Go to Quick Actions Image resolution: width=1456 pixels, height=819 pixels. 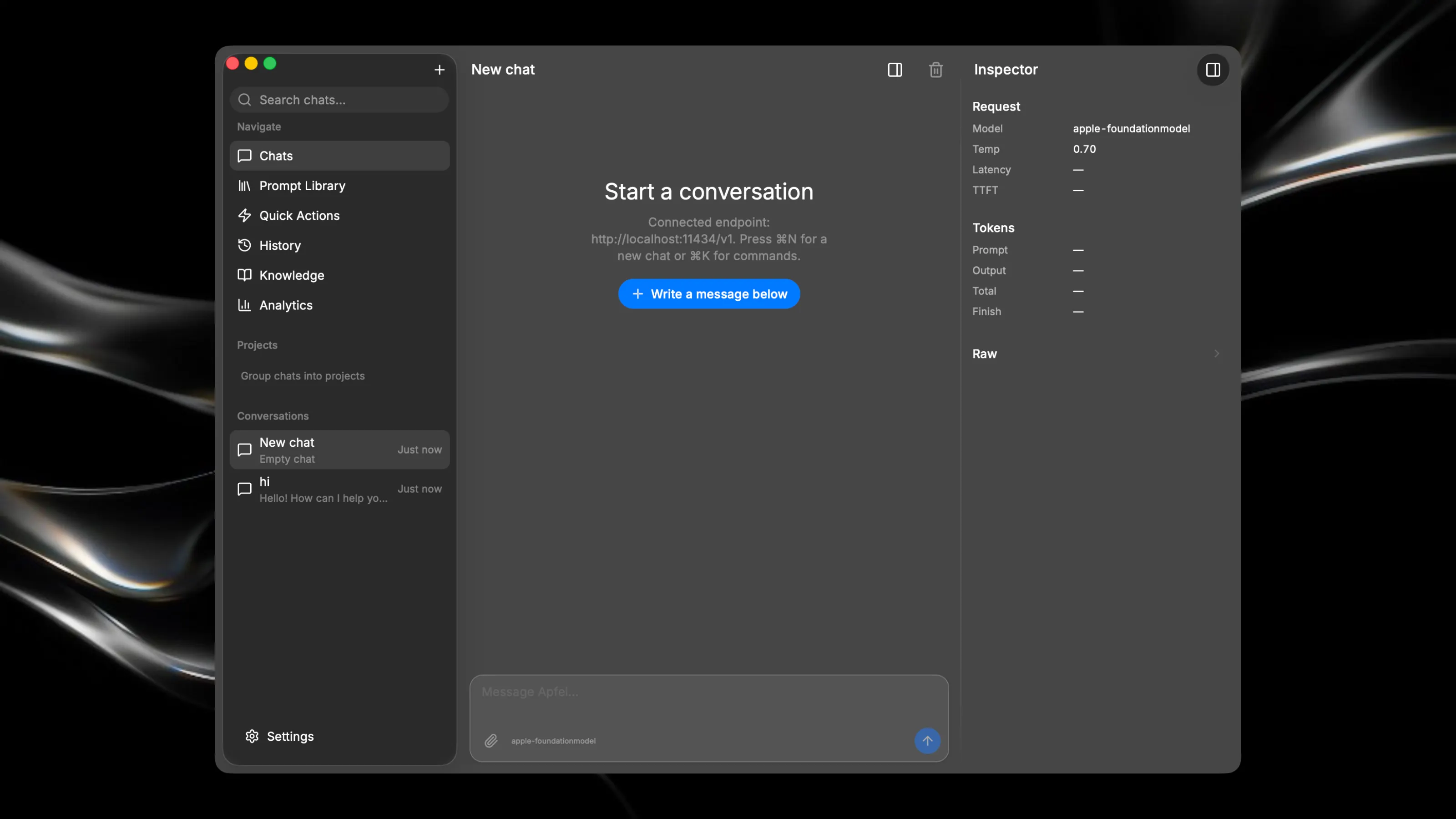[x=340, y=215]
